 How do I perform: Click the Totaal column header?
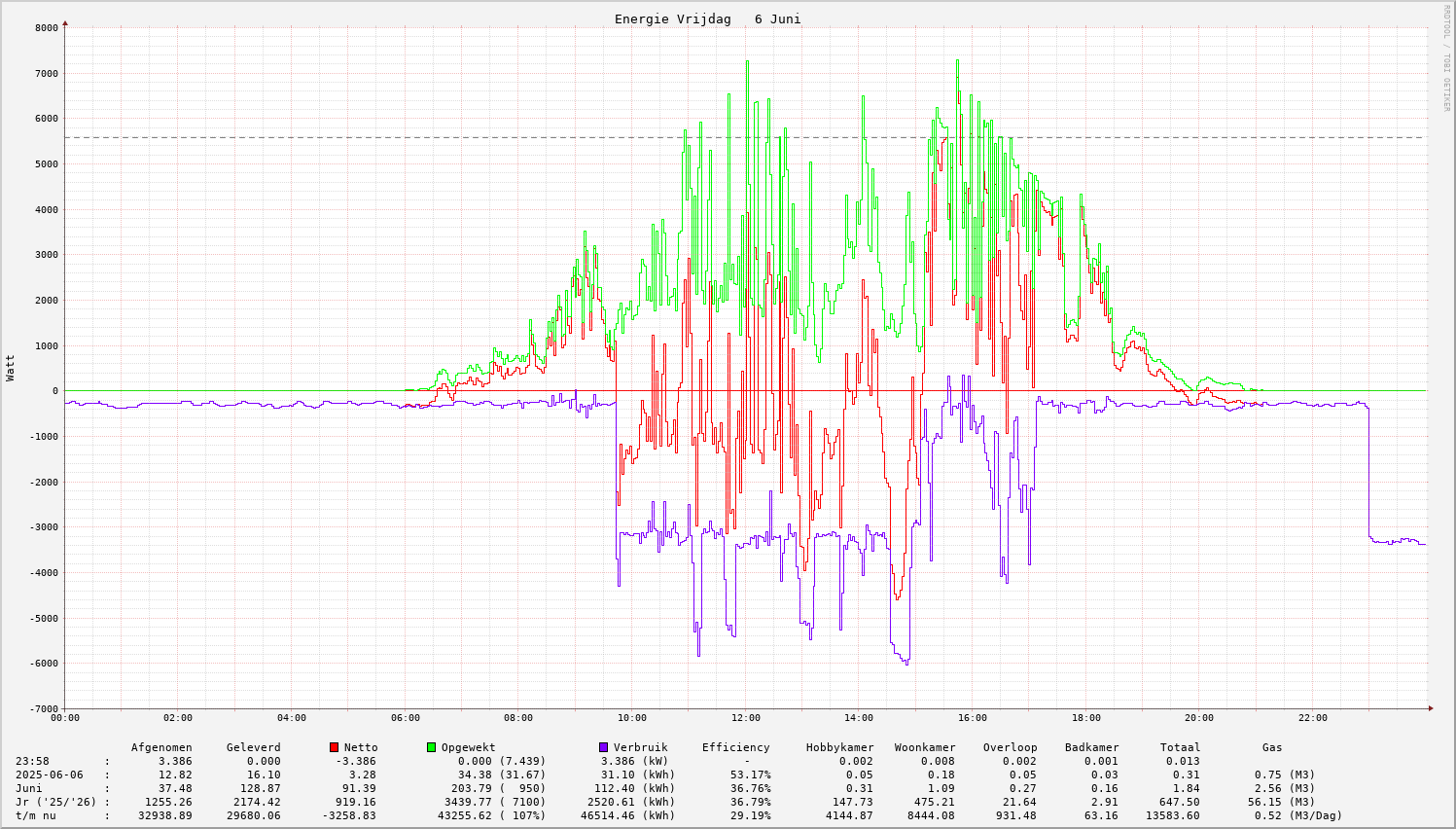[x=1180, y=747]
